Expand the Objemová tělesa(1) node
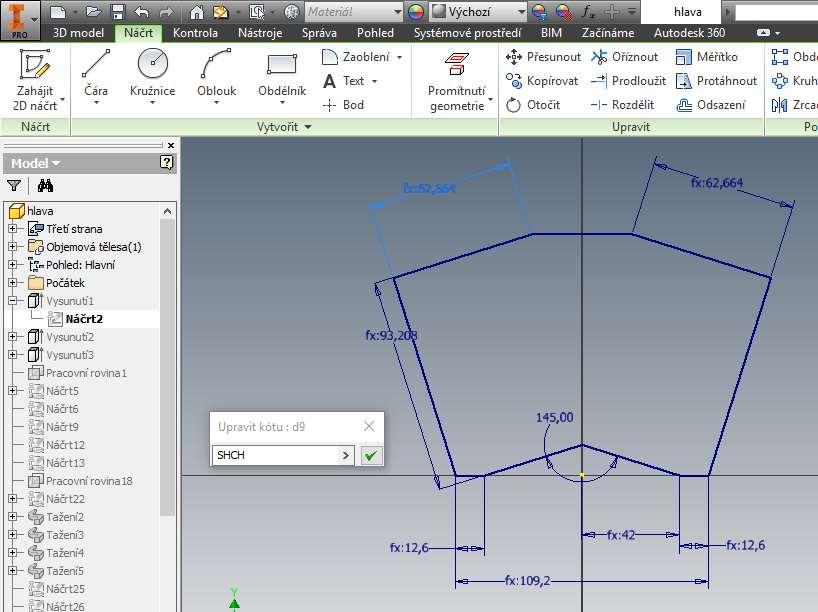Image resolution: width=818 pixels, height=612 pixels. point(13,246)
